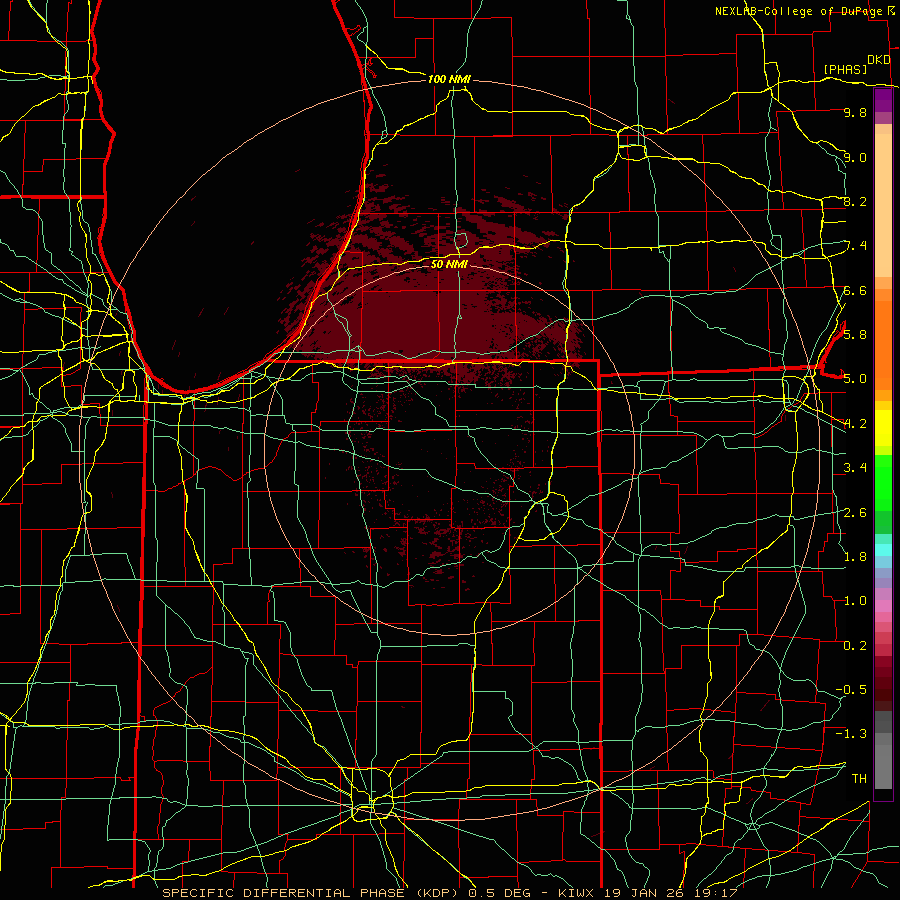Click the 8.2 scale value
Image resolution: width=900 pixels, height=900 pixels.
855,201
